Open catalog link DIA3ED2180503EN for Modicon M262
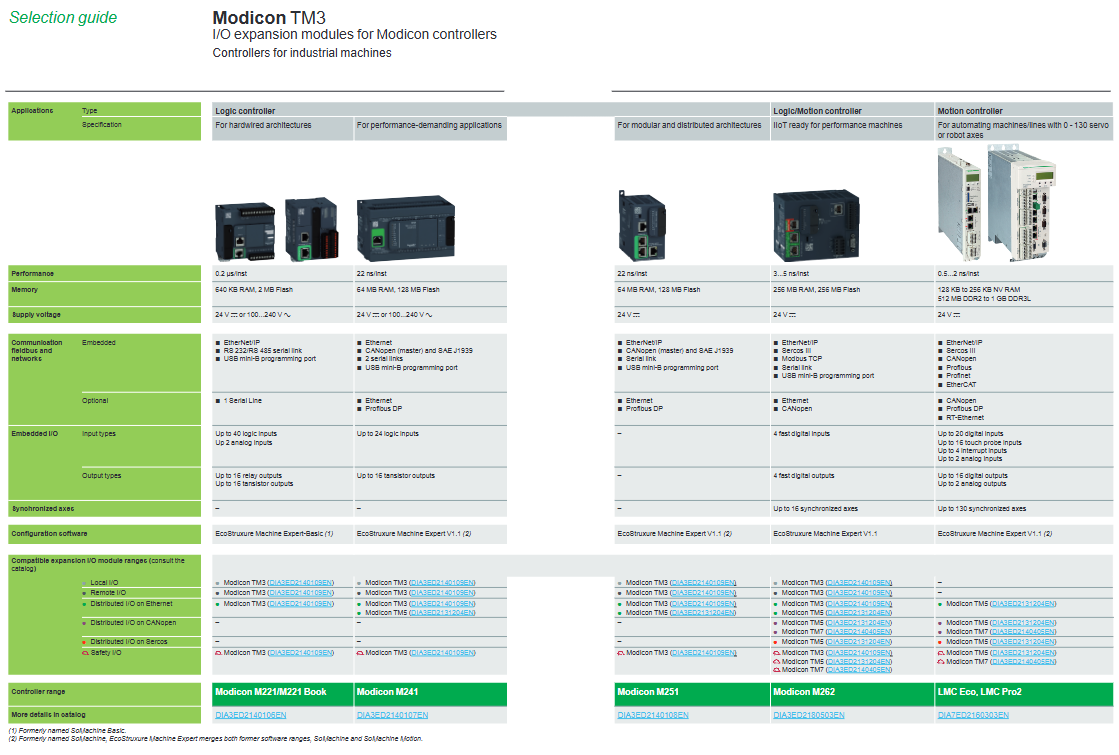 click(x=809, y=715)
